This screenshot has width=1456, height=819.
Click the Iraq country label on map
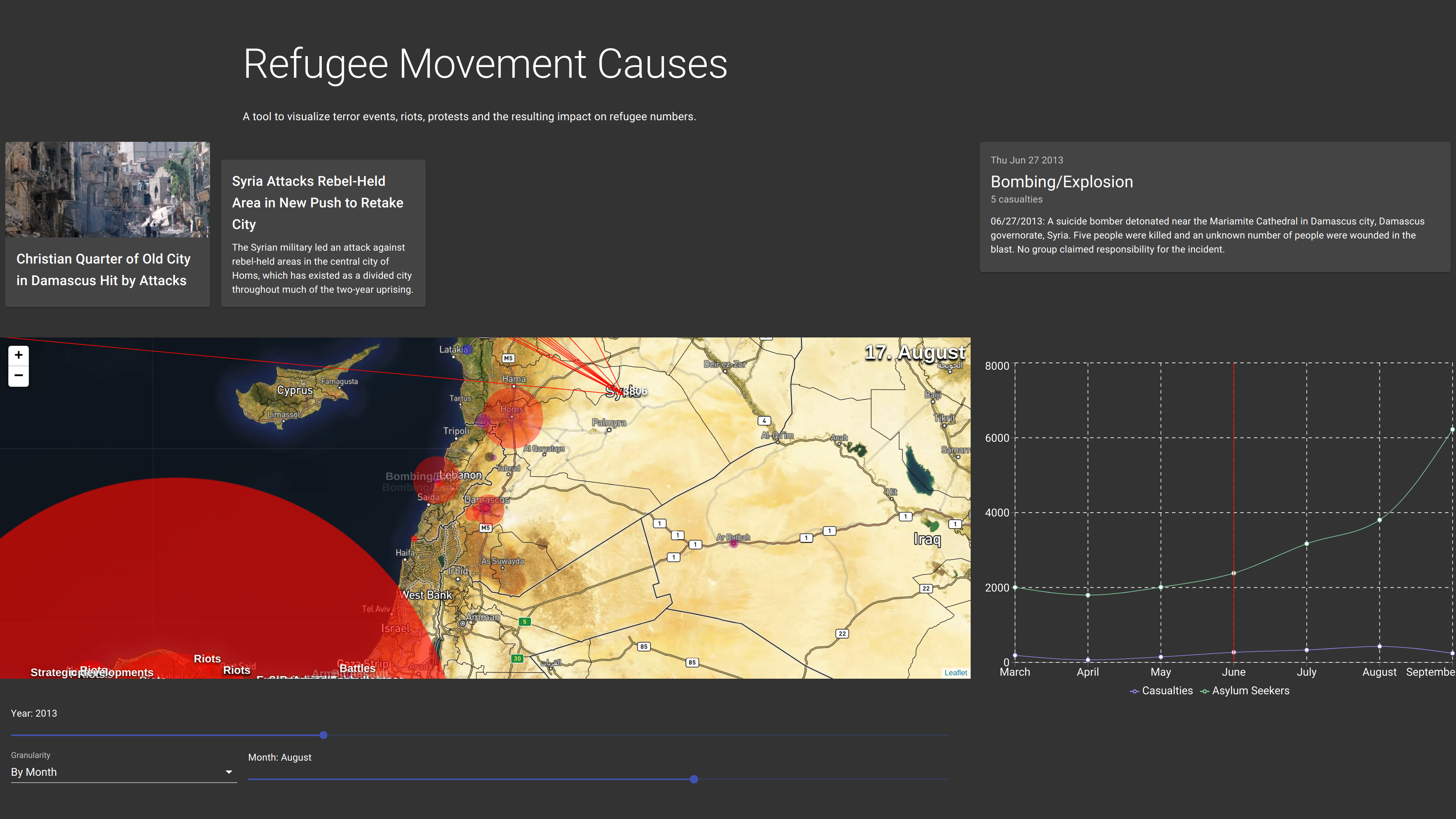point(927,539)
